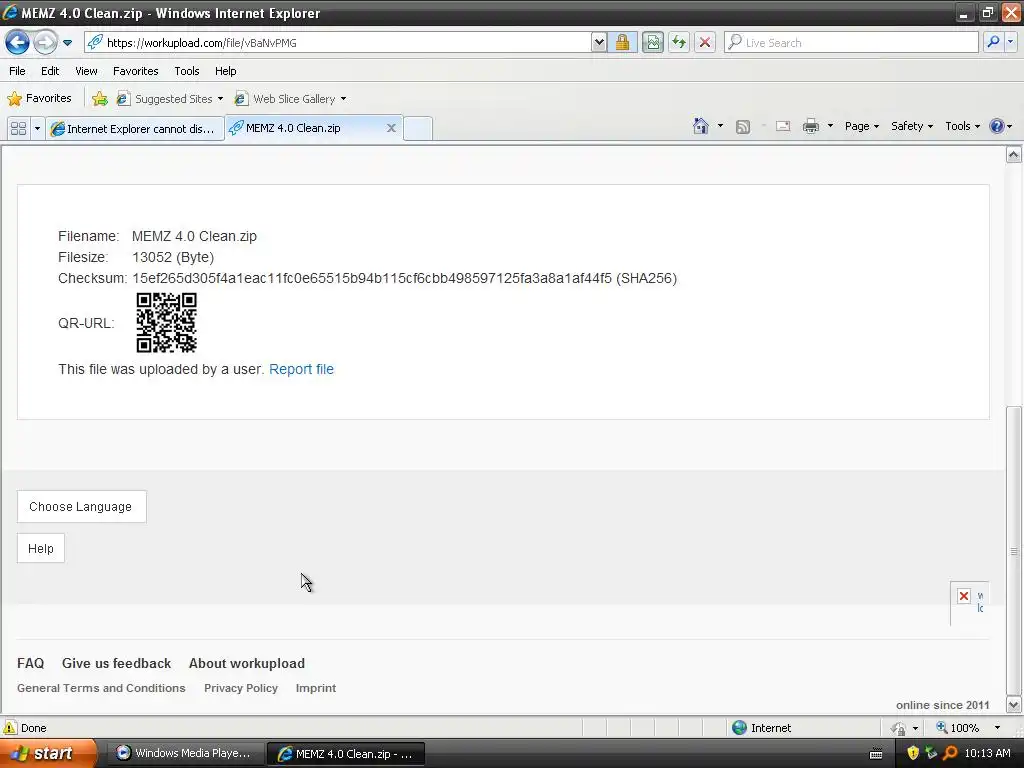The height and width of the screenshot is (768, 1024).
Task: Open the Windows Start button
Action: point(48,753)
